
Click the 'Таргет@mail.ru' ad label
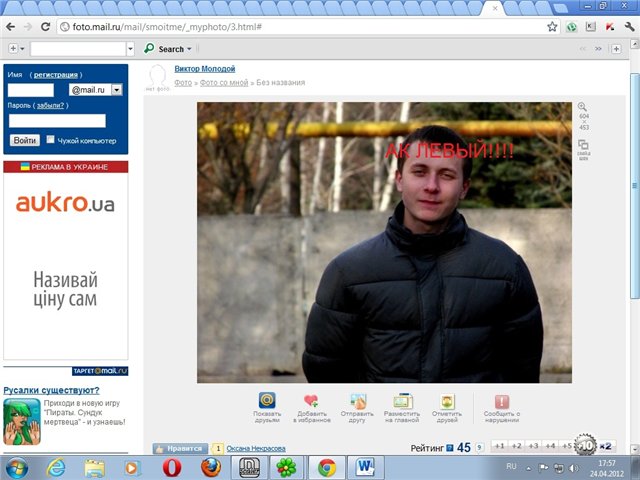pyautogui.click(x=100, y=371)
